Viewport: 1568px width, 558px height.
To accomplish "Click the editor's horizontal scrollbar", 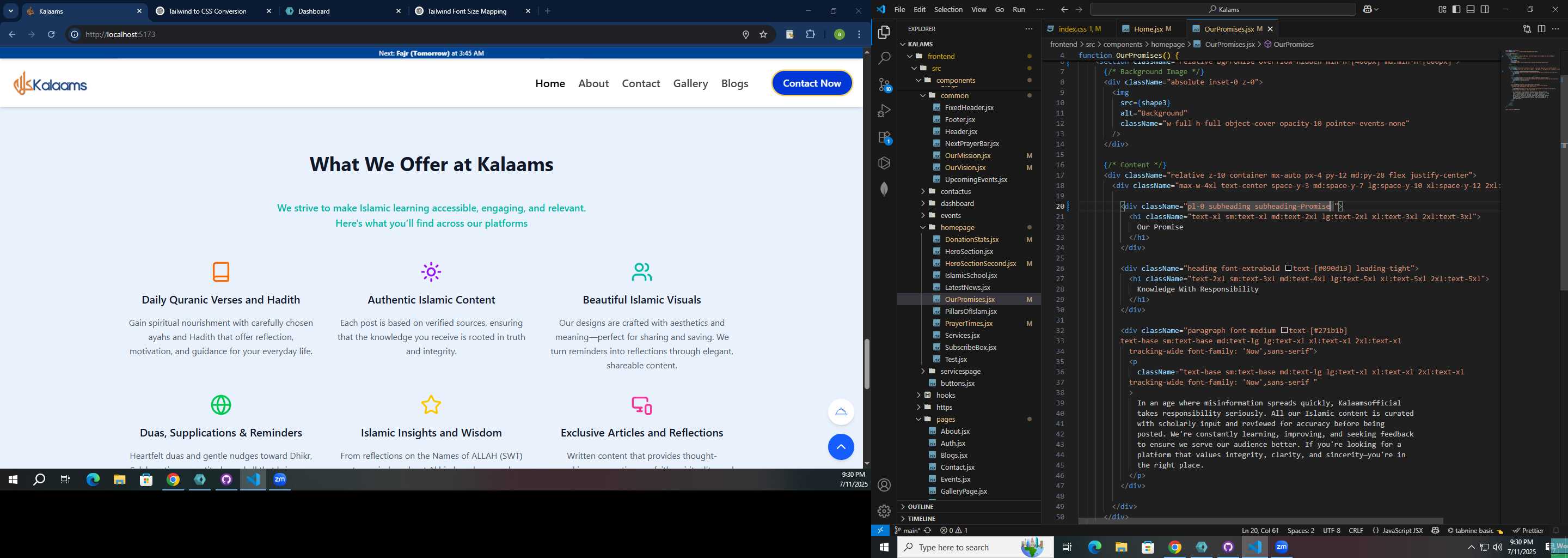I will 1260,521.
